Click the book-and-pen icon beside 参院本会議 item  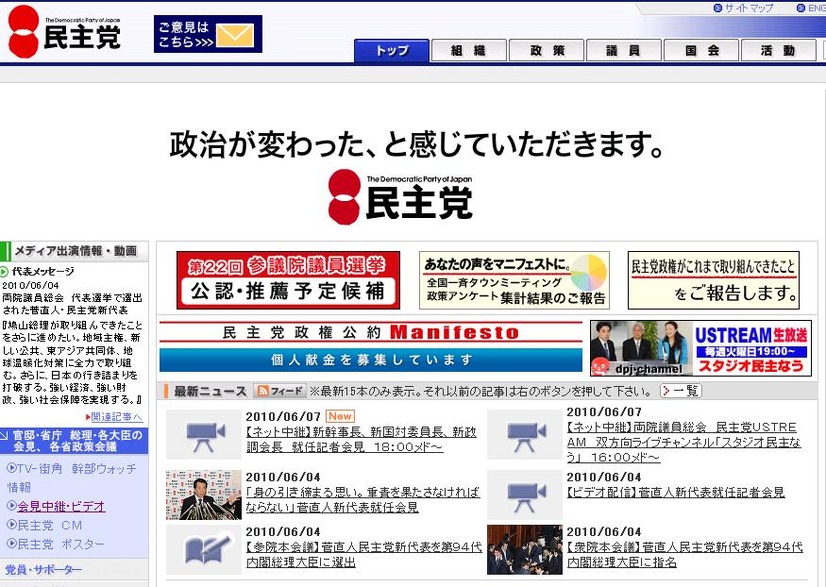[204, 549]
